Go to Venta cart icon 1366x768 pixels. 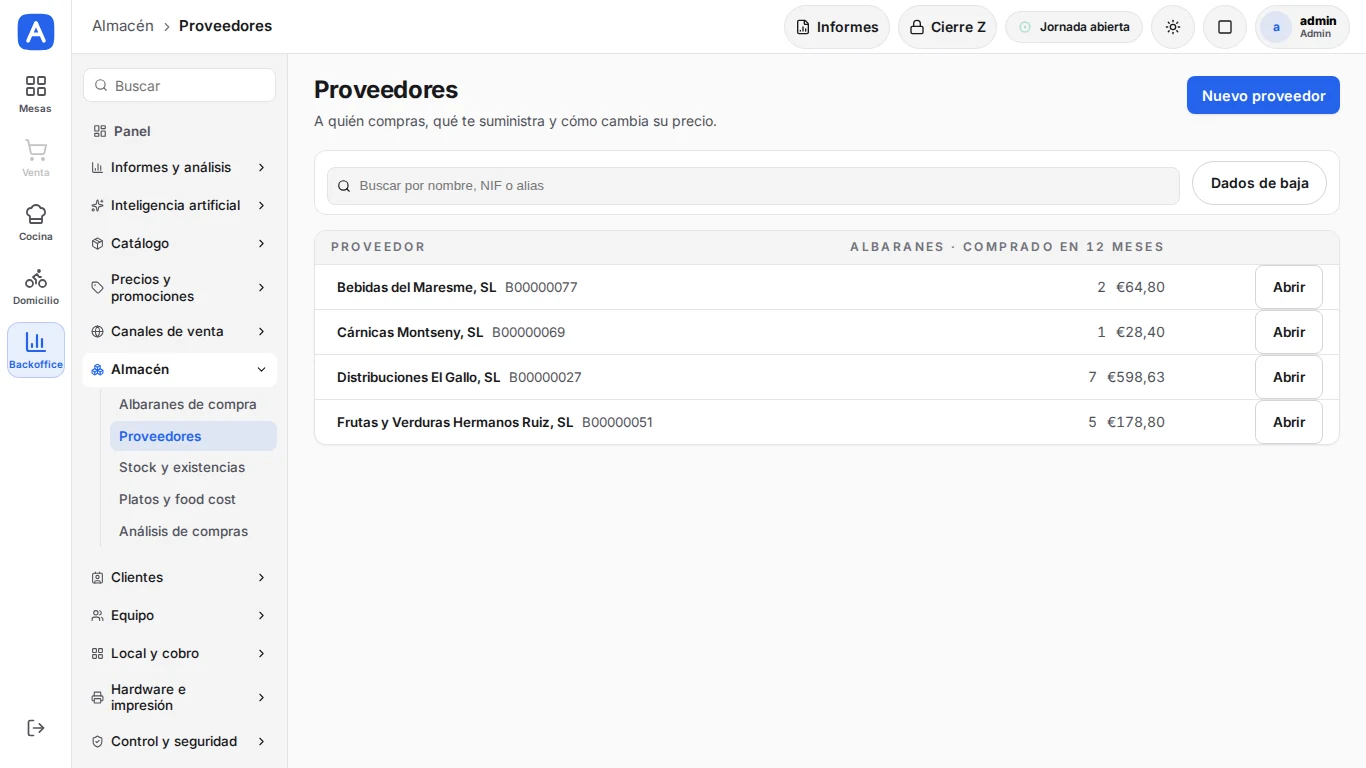pos(36,150)
